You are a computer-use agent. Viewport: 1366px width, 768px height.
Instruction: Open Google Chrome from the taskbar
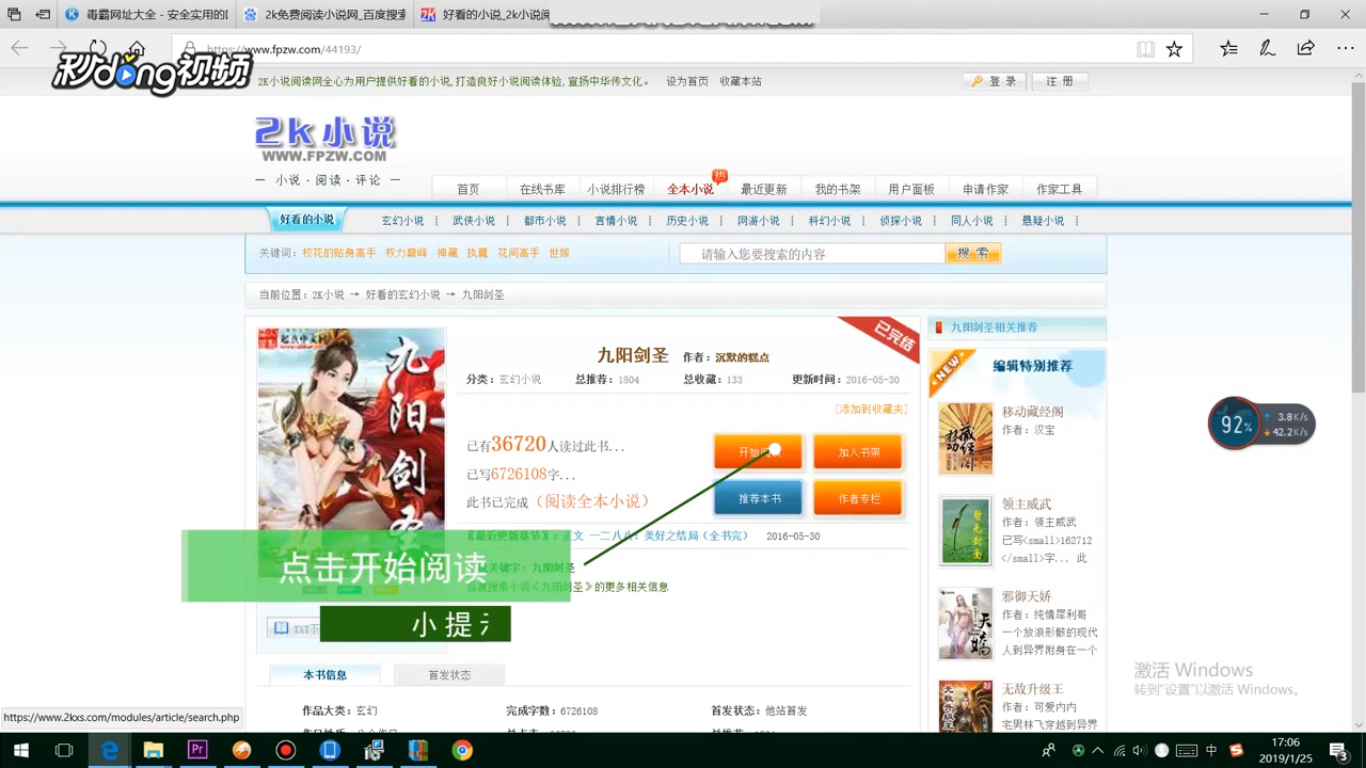462,750
